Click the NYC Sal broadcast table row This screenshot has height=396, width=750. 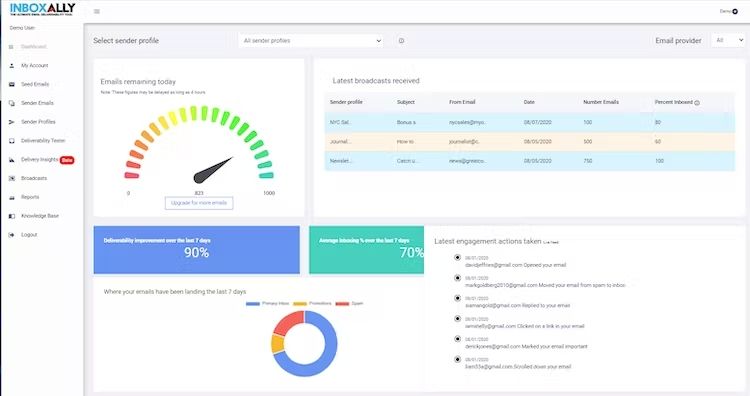click(529, 122)
